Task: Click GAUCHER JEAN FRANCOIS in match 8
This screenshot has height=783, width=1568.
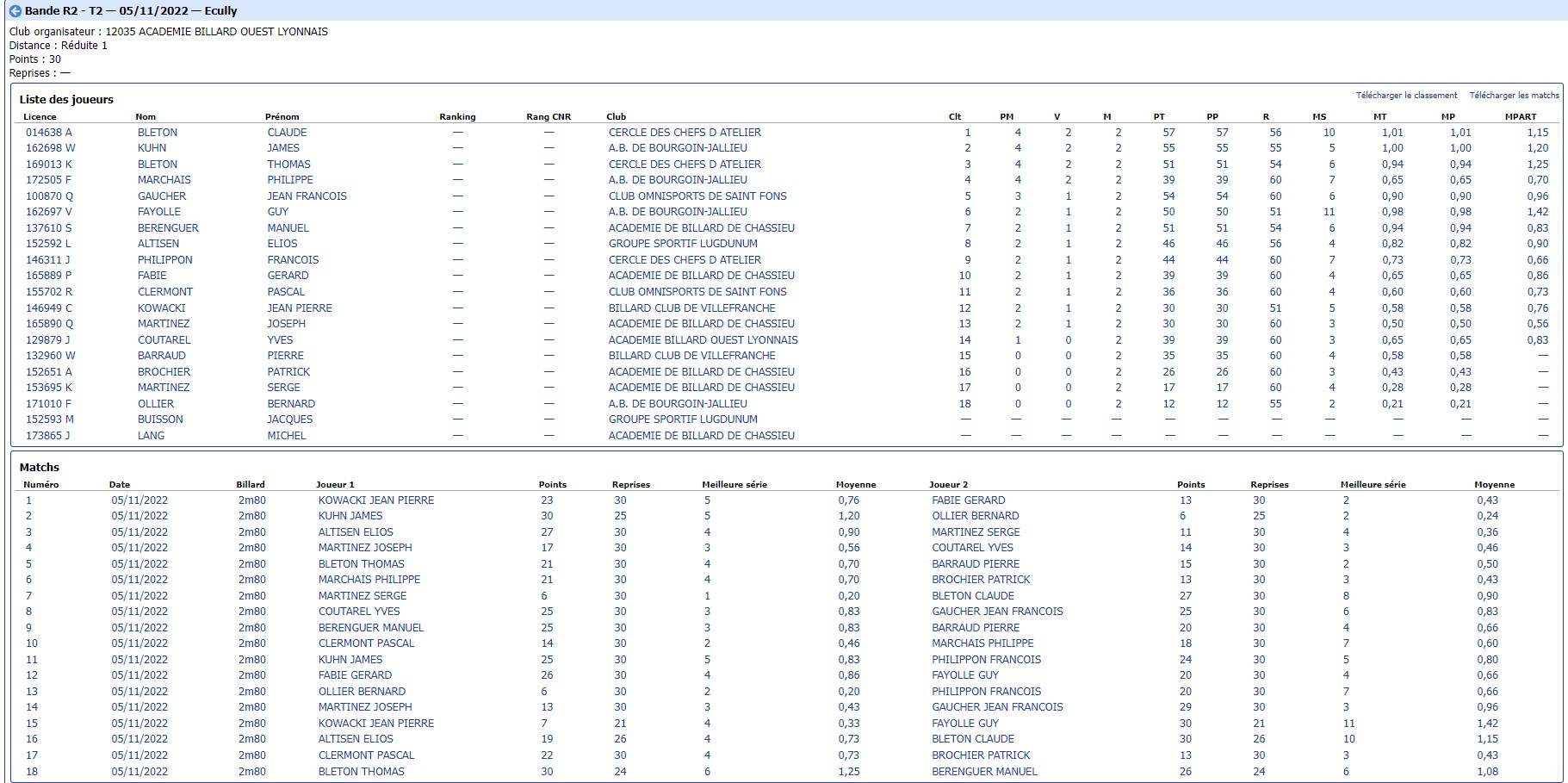Action: click(997, 612)
